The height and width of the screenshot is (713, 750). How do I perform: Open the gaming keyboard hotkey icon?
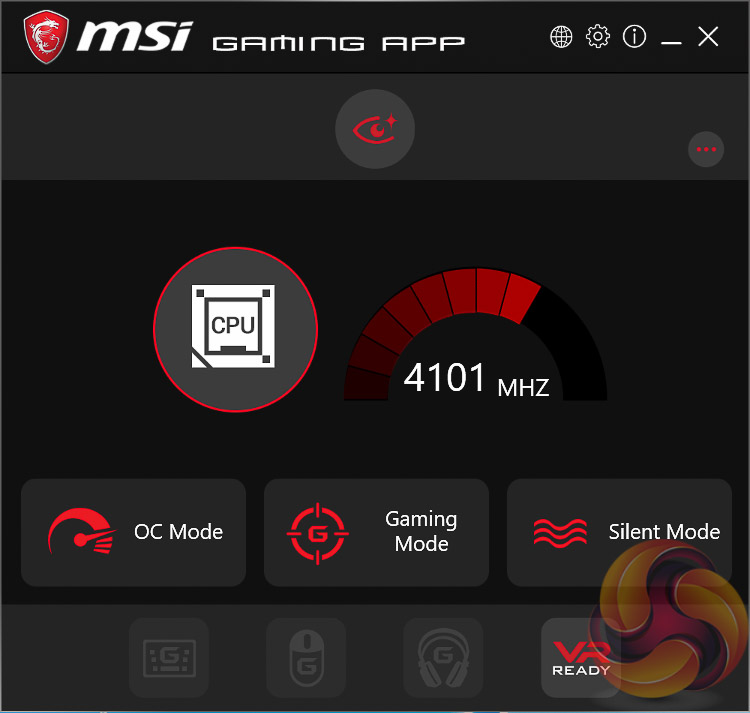point(169,658)
